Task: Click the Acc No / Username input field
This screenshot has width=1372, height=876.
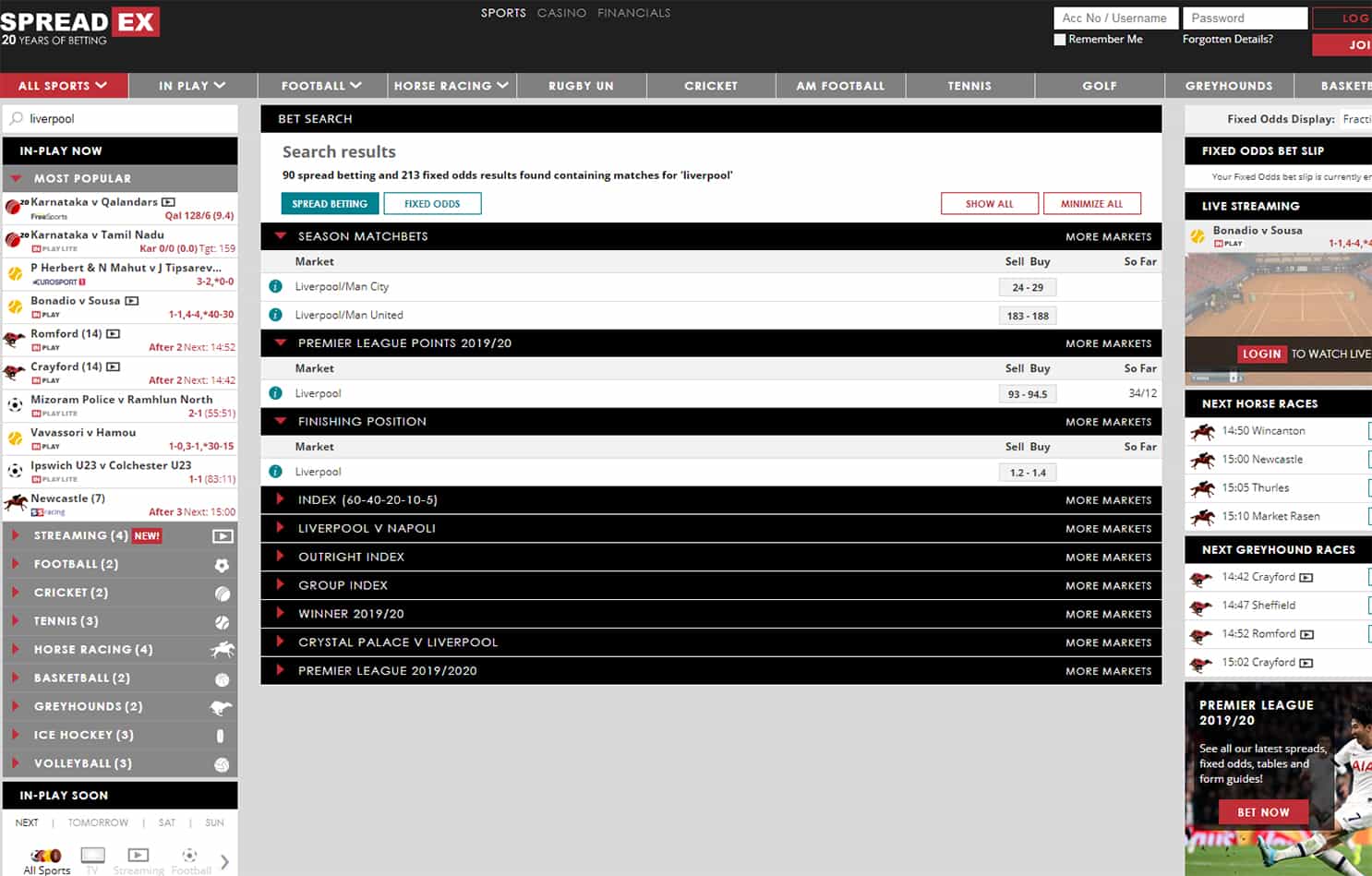Action: pyautogui.click(x=1115, y=18)
